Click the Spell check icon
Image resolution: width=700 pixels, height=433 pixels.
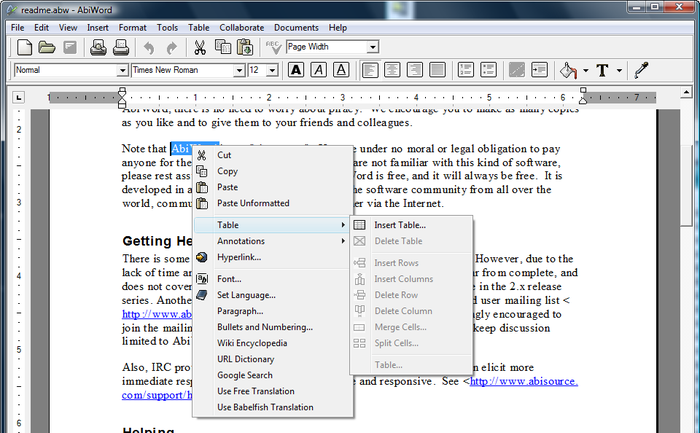[273, 47]
